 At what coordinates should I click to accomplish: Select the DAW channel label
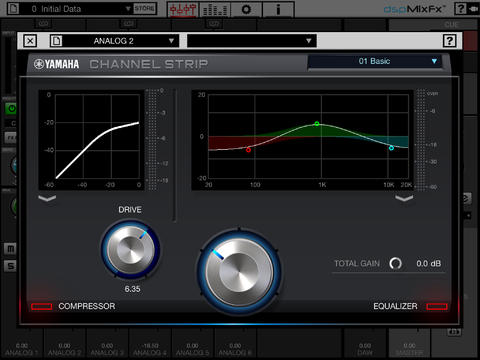(x=365, y=352)
